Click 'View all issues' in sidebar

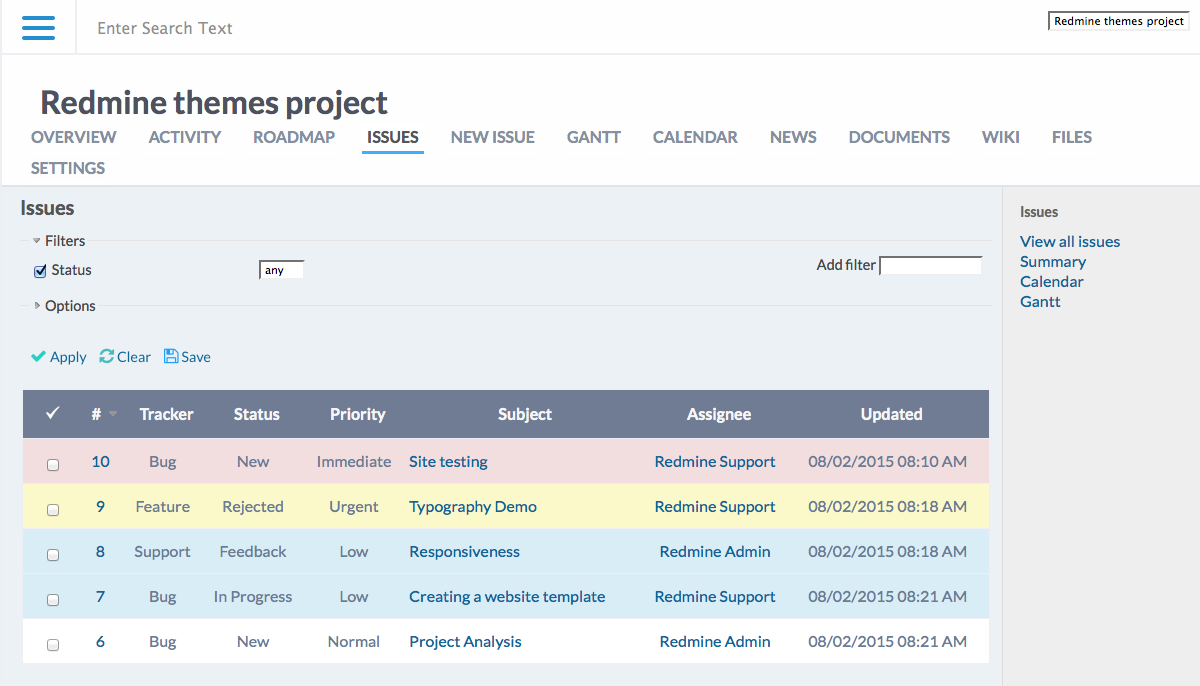tap(1069, 241)
